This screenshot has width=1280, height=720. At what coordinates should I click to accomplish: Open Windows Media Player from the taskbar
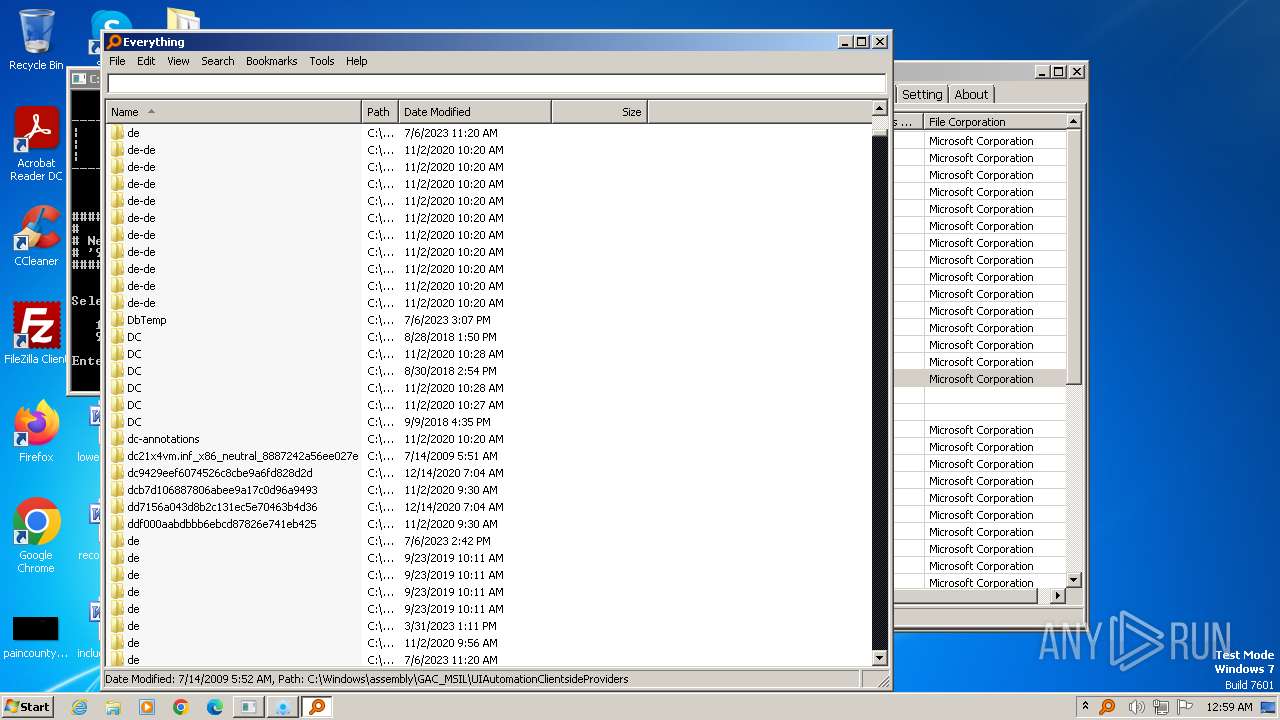point(147,707)
